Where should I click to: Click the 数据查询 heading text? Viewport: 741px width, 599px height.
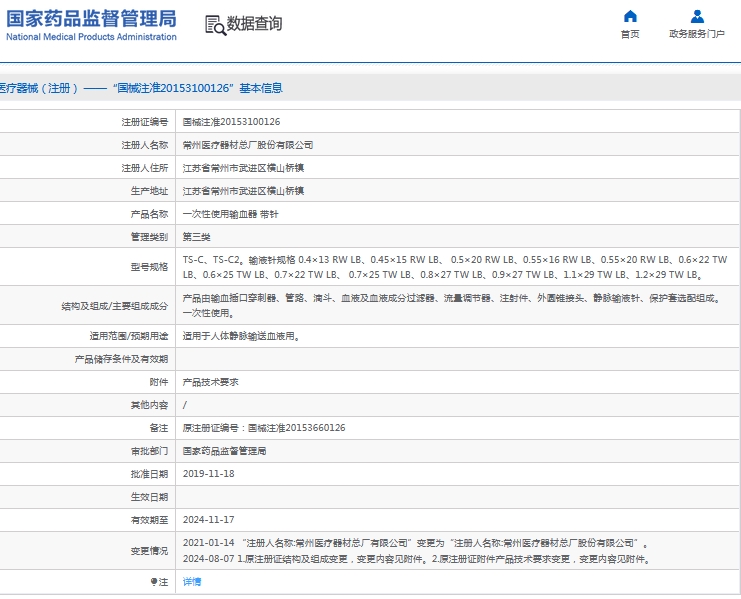[255, 23]
